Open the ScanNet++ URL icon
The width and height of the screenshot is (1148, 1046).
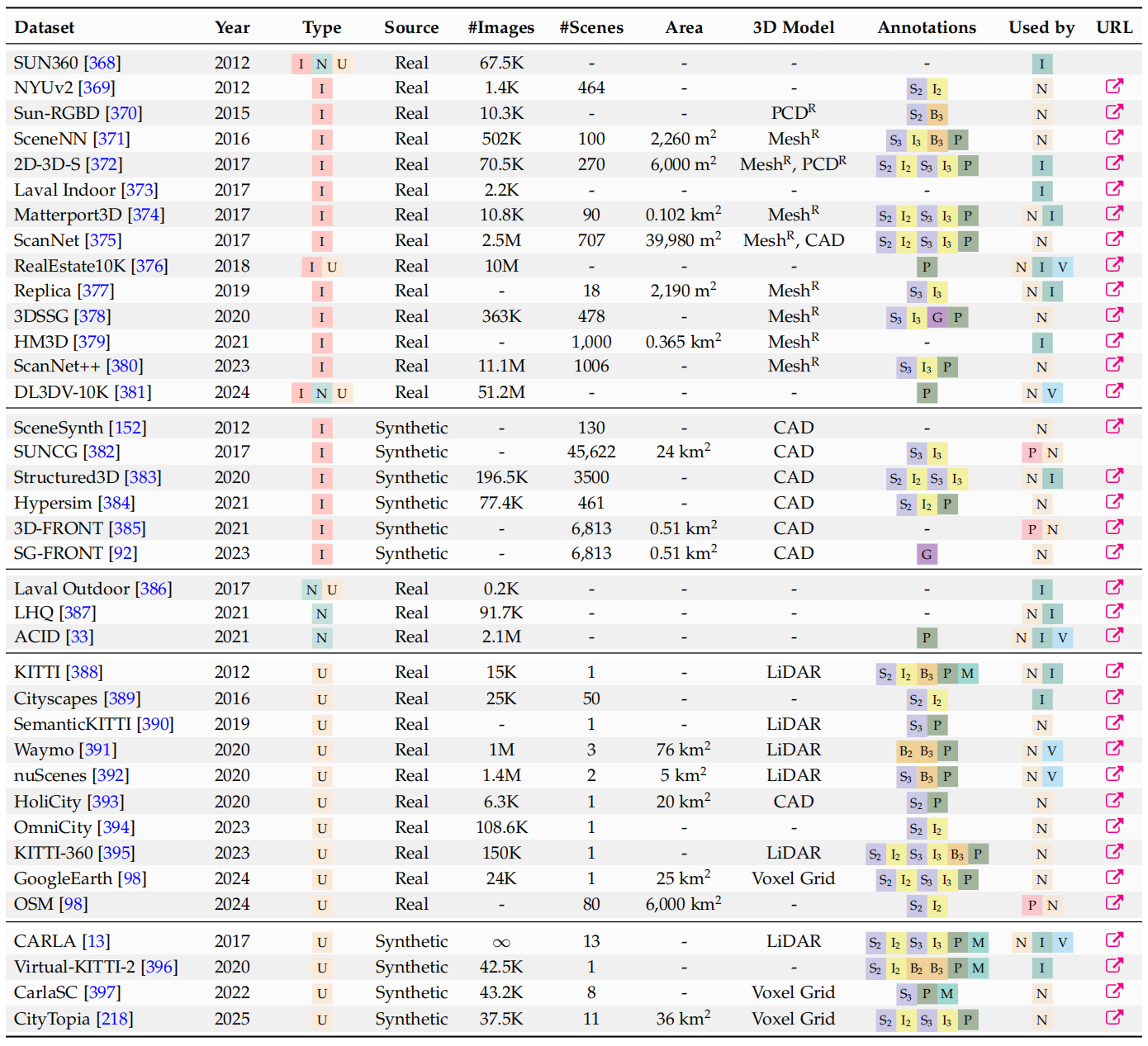(1114, 364)
